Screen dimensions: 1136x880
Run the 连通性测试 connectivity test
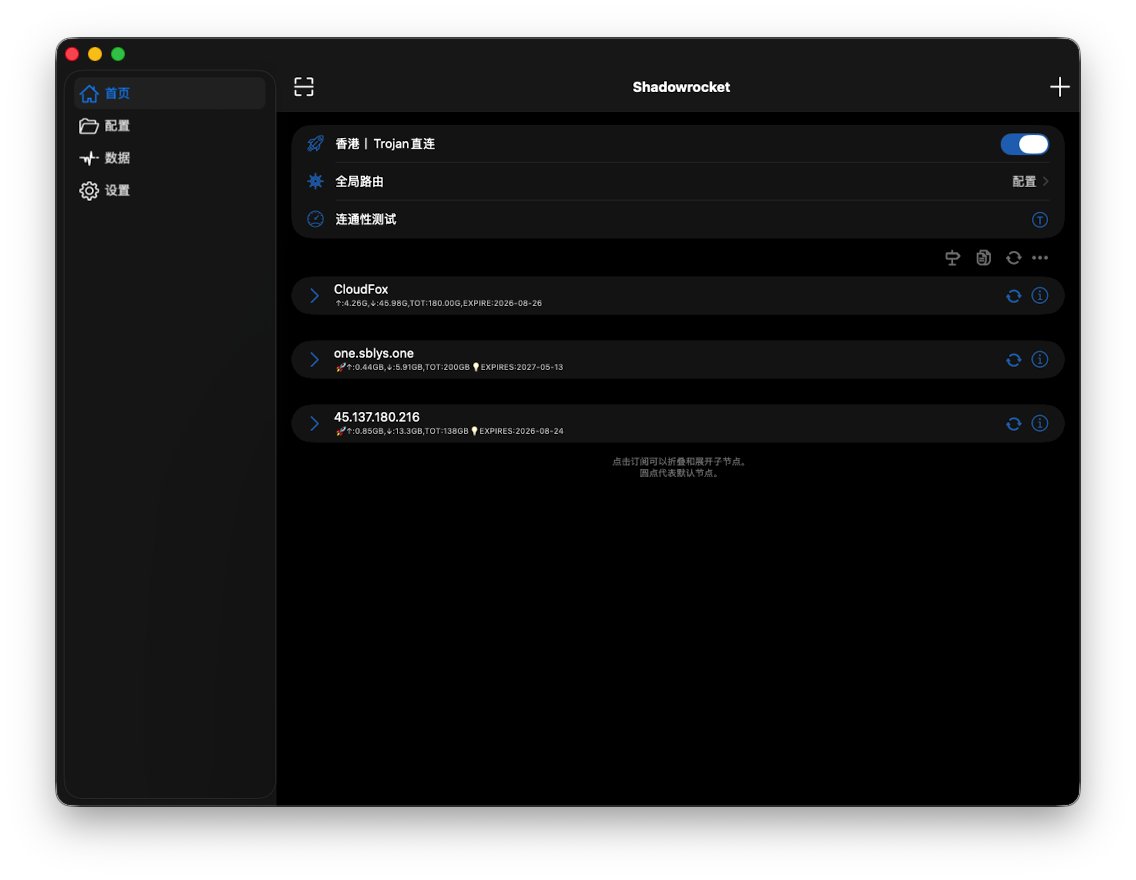click(677, 219)
